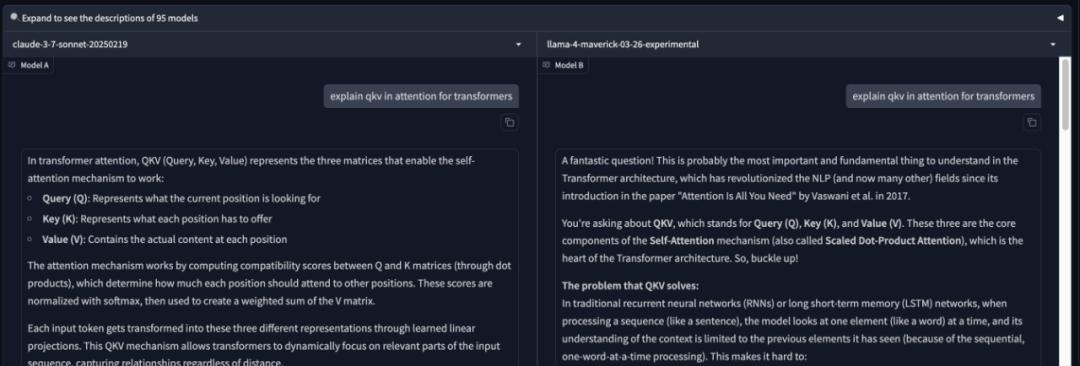Click the 'A fantastic question!' paragraph in Model B
The image size is (1080, 366).
(x=789, y=178)
